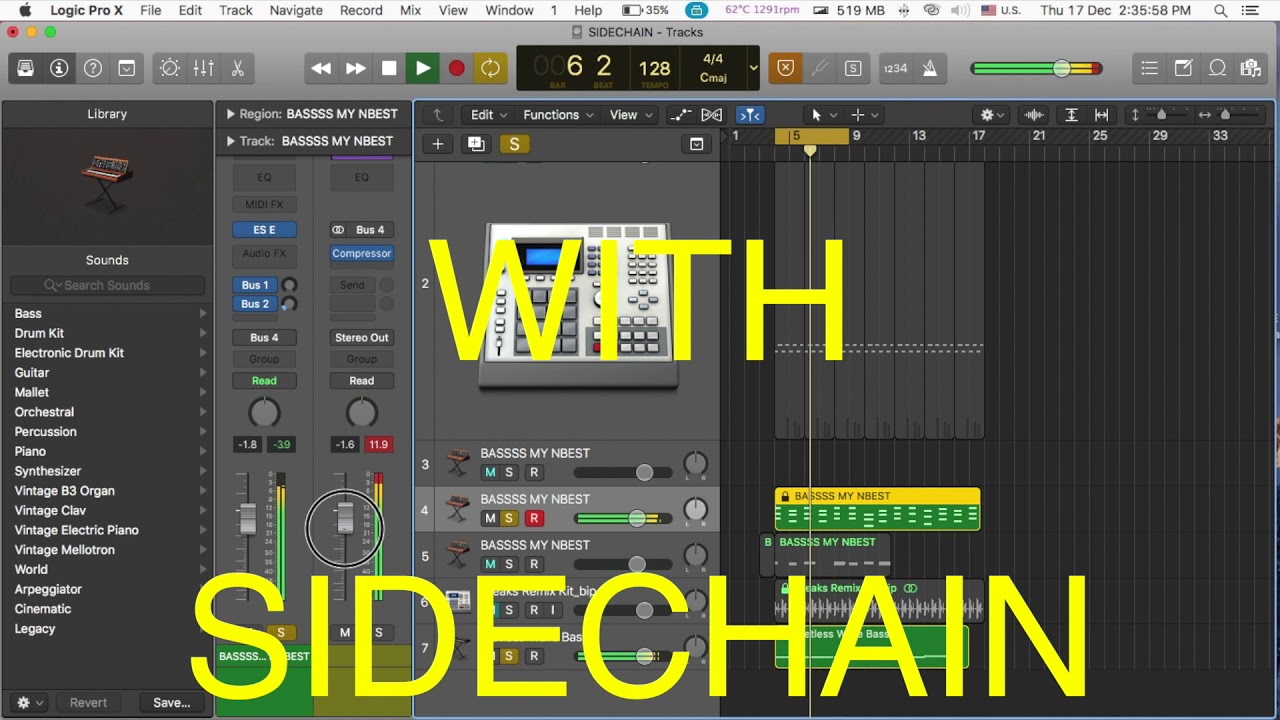The width and height of the screenshot is (1280, 720).
Task: Enable count-in 1234 button
Action: tap(895, 68)
